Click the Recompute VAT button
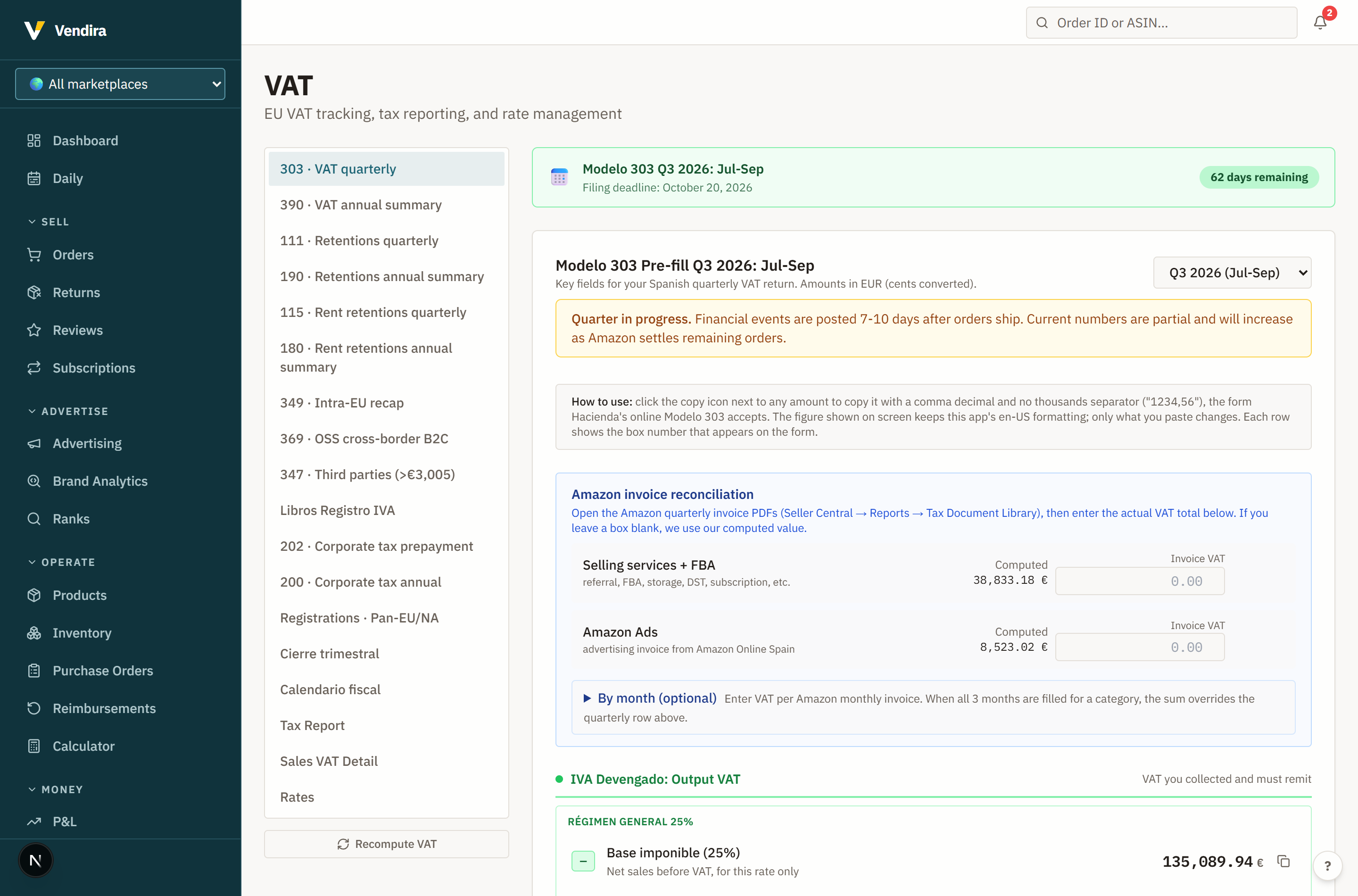This screenshot has height=896, width=1358. [387, 844]
